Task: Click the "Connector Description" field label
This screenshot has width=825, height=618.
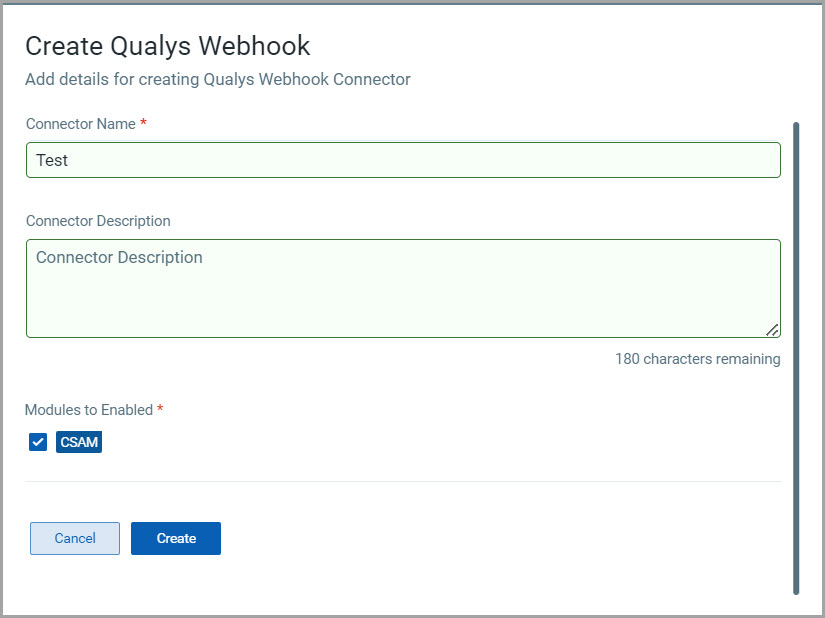Action: coord(98,221)
